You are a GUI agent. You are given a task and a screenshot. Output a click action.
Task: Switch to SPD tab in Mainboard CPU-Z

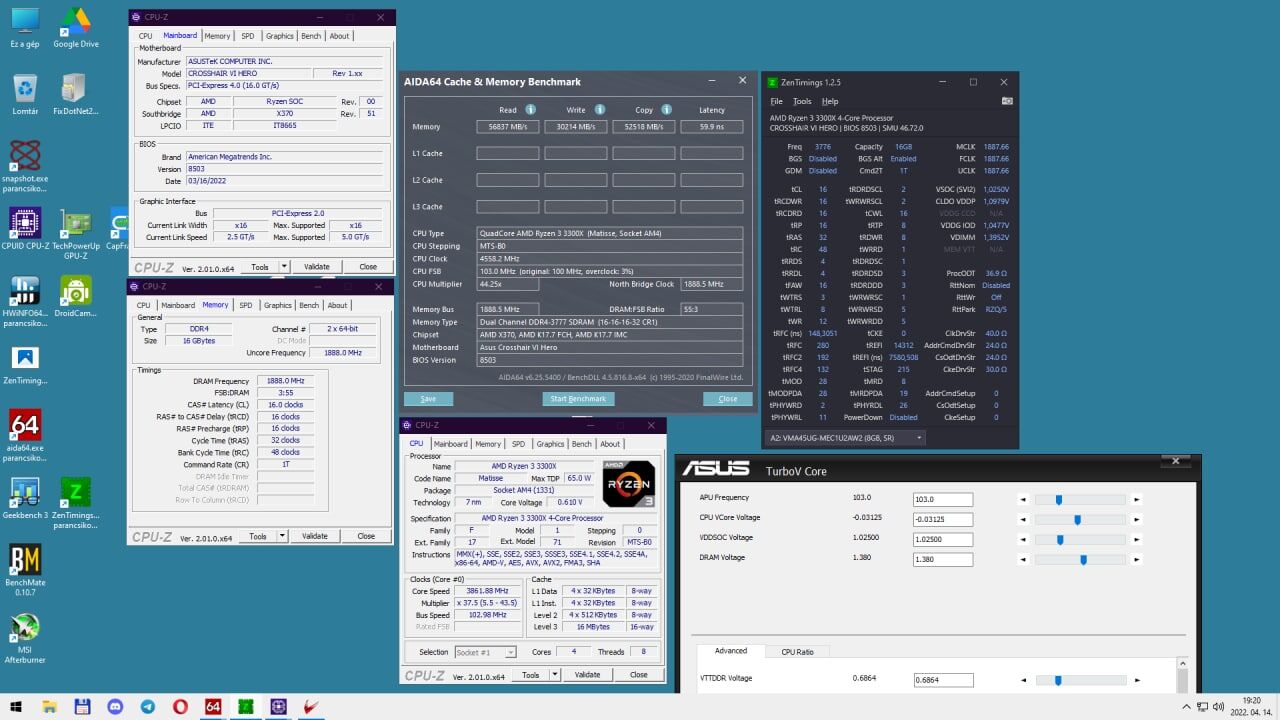(x=247, y=36)
